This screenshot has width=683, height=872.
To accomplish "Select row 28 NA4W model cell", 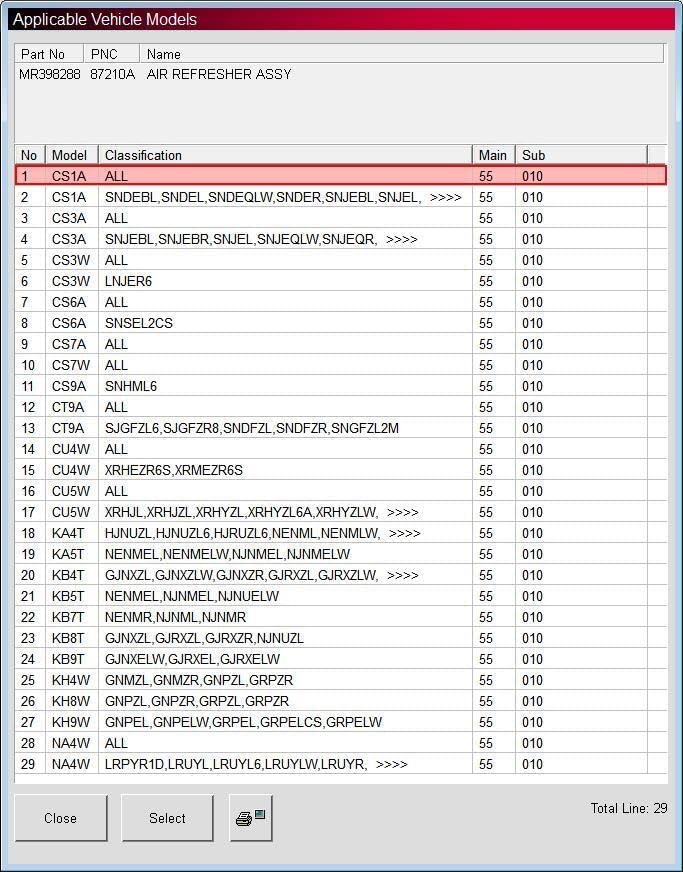I will pos(71,744).
